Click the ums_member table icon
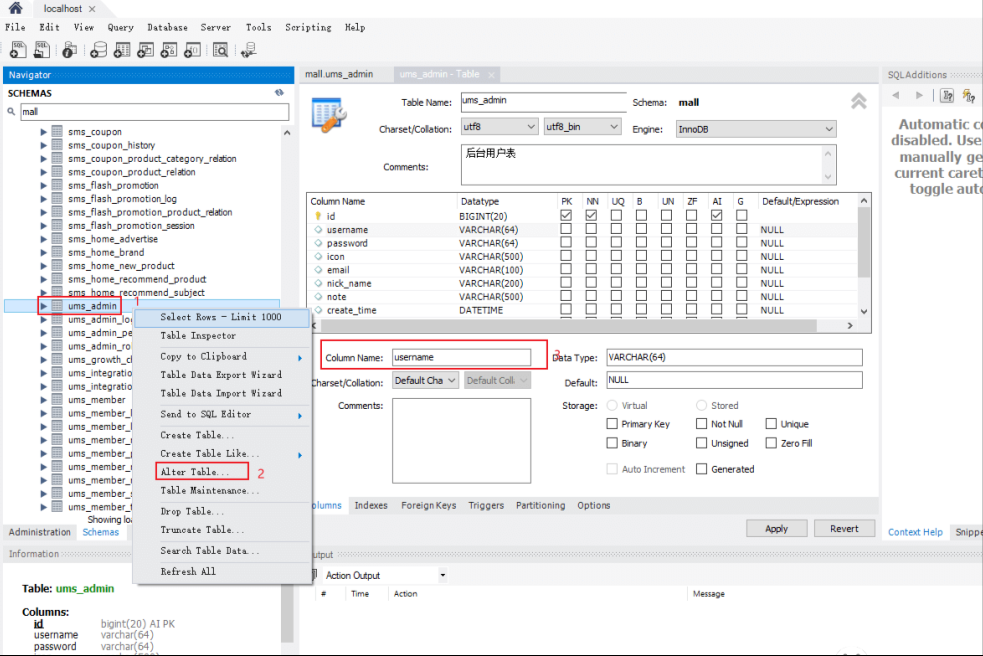Image resolution: width=983 pixels, height=656 pixels. point(57,399)
